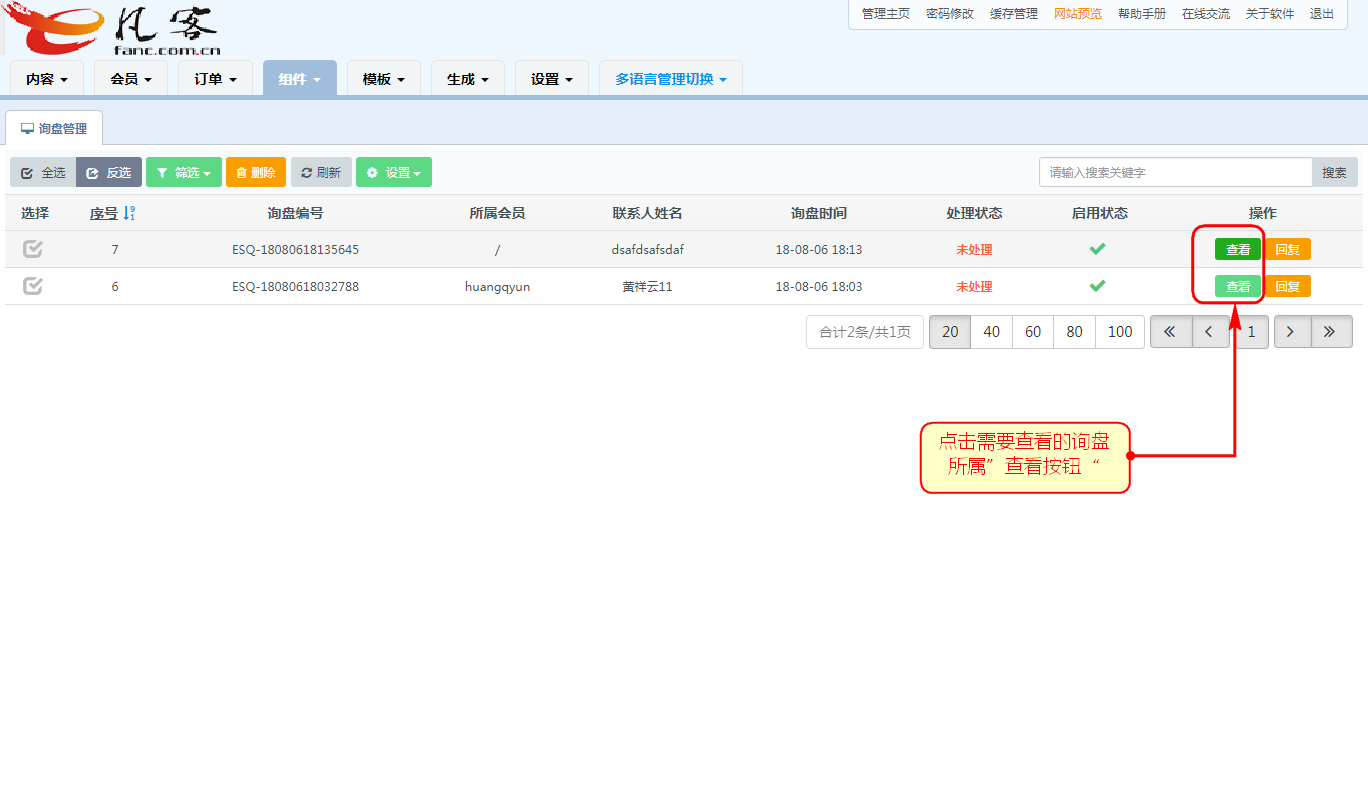Click 全选 to select all rows
The image size is (1368, 808).
pyautogui.click(x=43, y=172)
